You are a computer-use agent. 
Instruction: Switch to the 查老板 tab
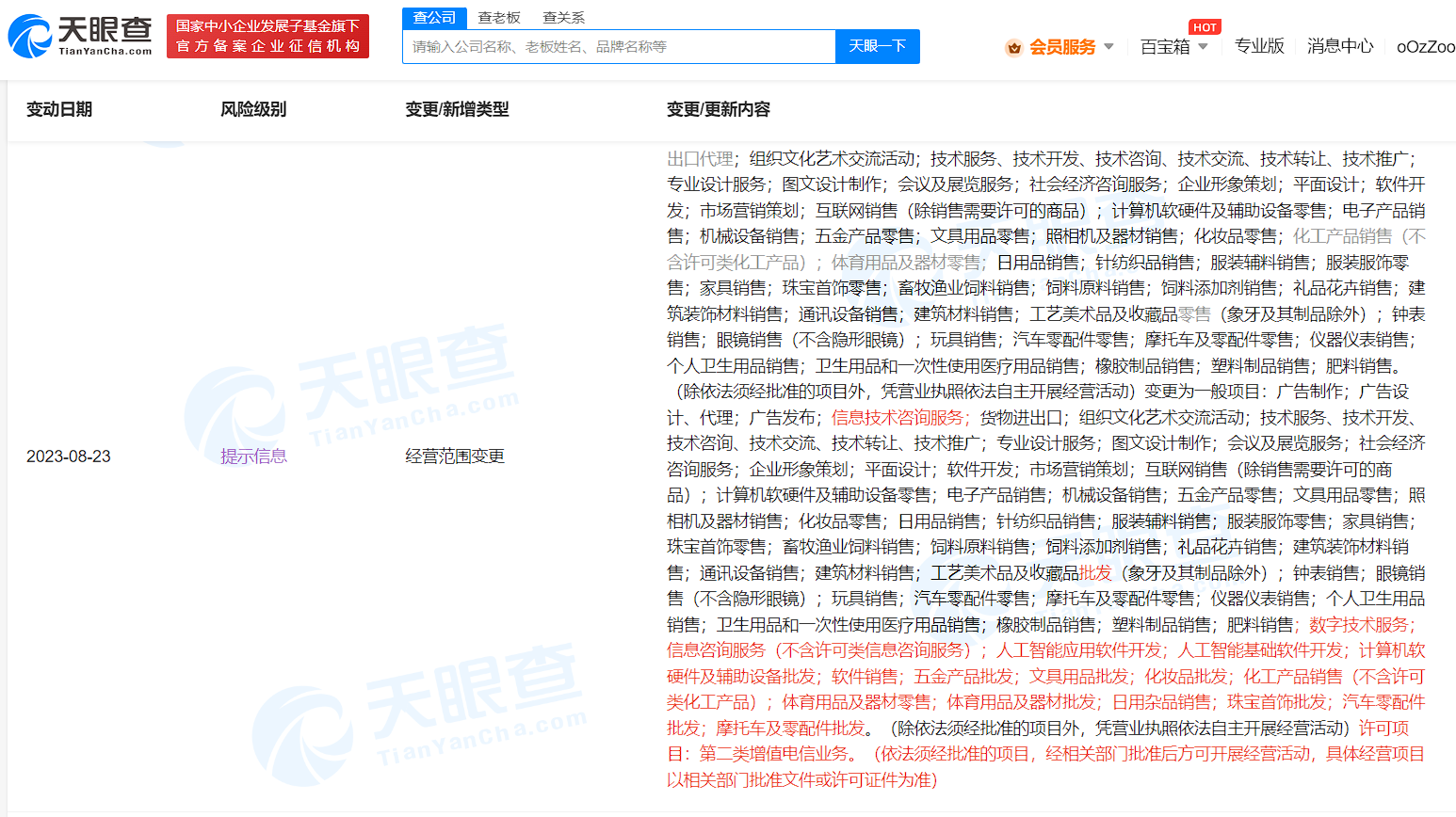coord(499,17)
